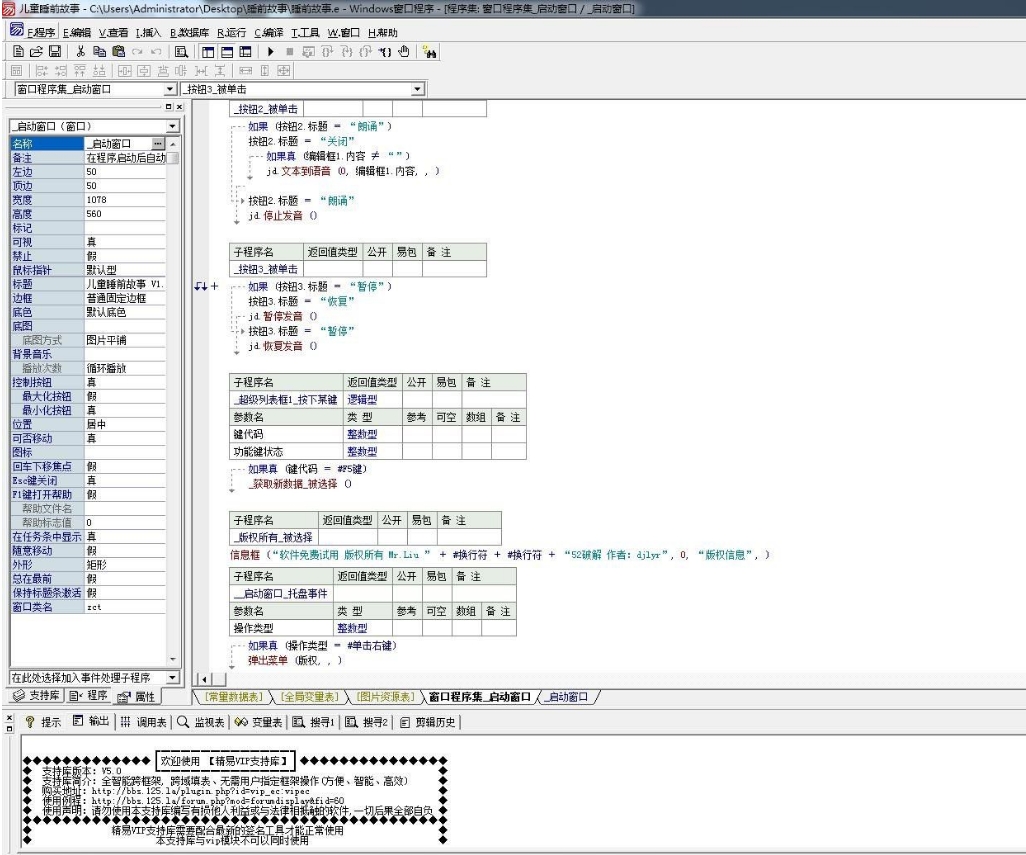Switch to the 全局变量表 tab

pos(308,697)
